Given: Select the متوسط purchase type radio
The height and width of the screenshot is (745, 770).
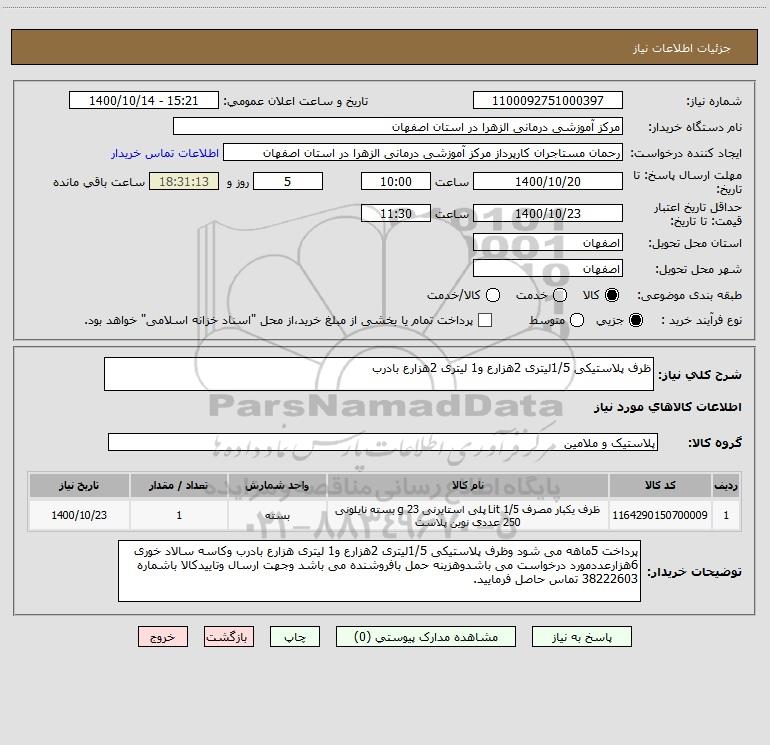Looking at the screenshot, I should [577, 320].
